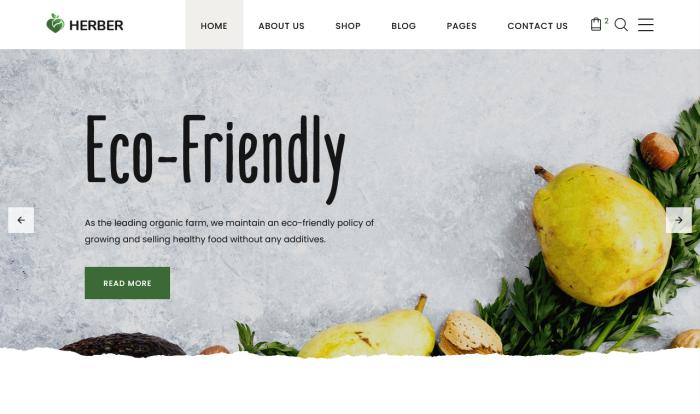Click the hazelnut near parsley leaves

pyautogui.click(x=659, y=151)
